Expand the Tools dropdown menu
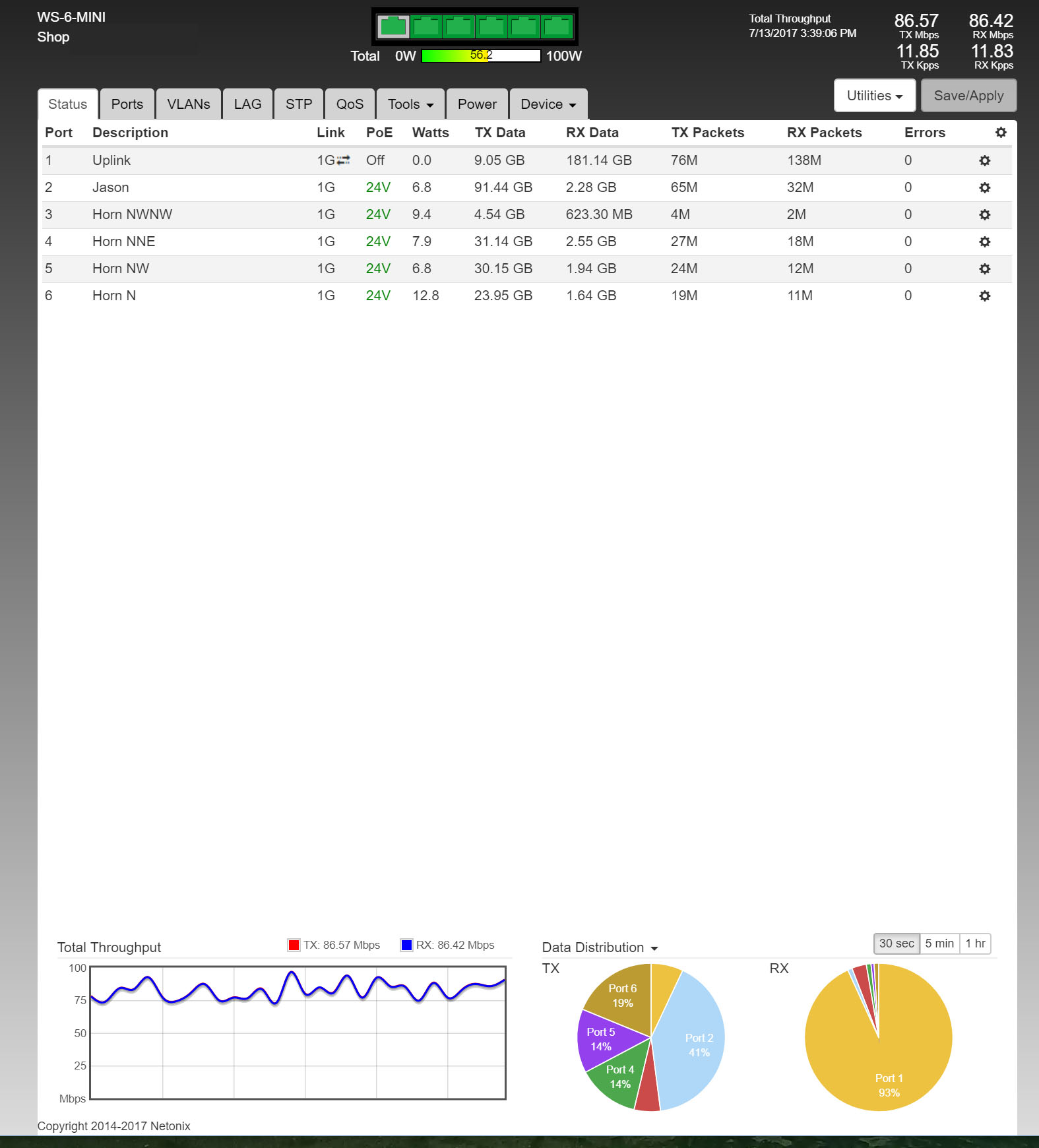The image size is (1039, 1148). pyautogui.click(x=410, y=104)
